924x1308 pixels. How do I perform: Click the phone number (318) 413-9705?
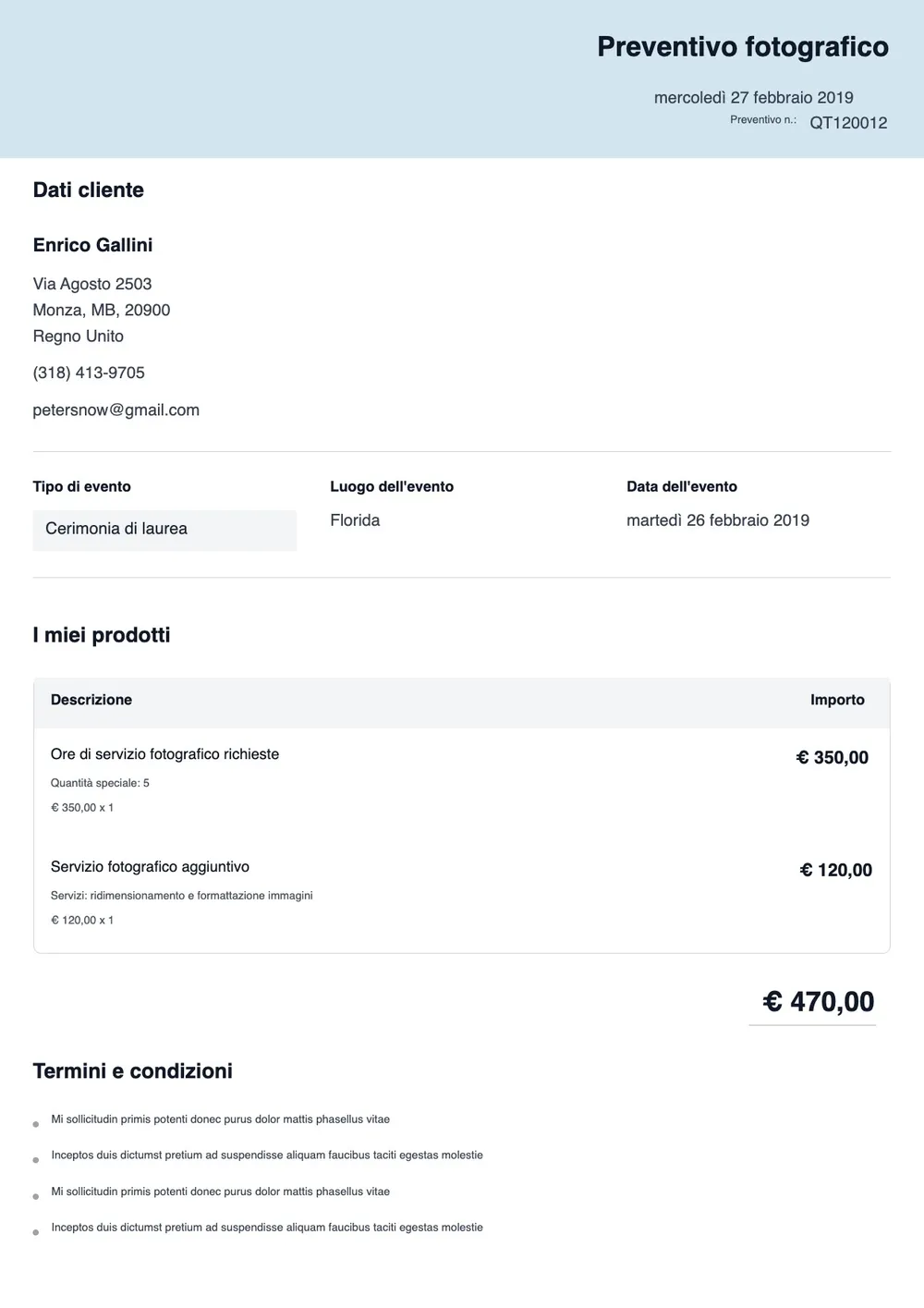(89, 373)
